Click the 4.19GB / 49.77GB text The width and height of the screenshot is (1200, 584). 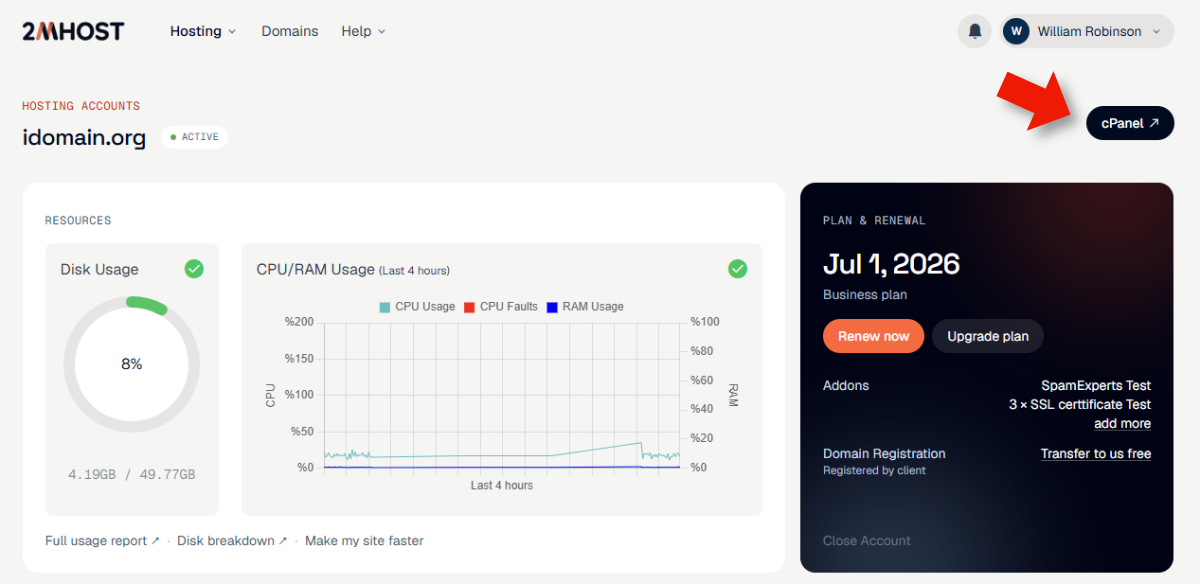tap(131, 474)
